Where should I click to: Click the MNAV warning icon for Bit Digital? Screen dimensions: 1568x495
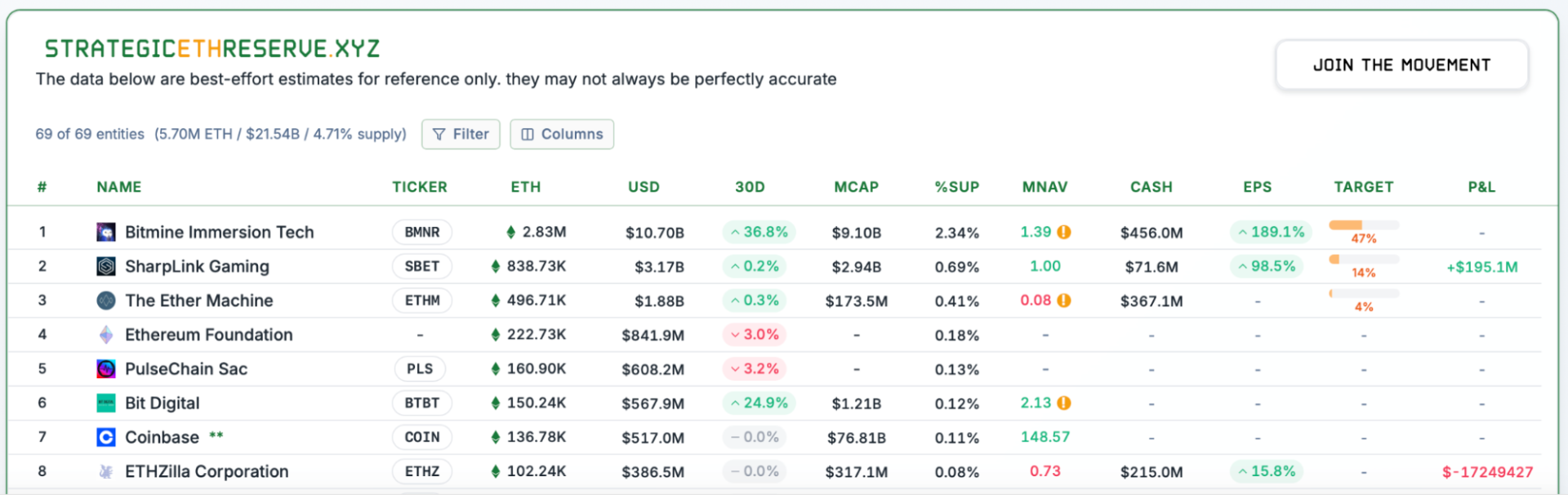(x=1064, y=404)
